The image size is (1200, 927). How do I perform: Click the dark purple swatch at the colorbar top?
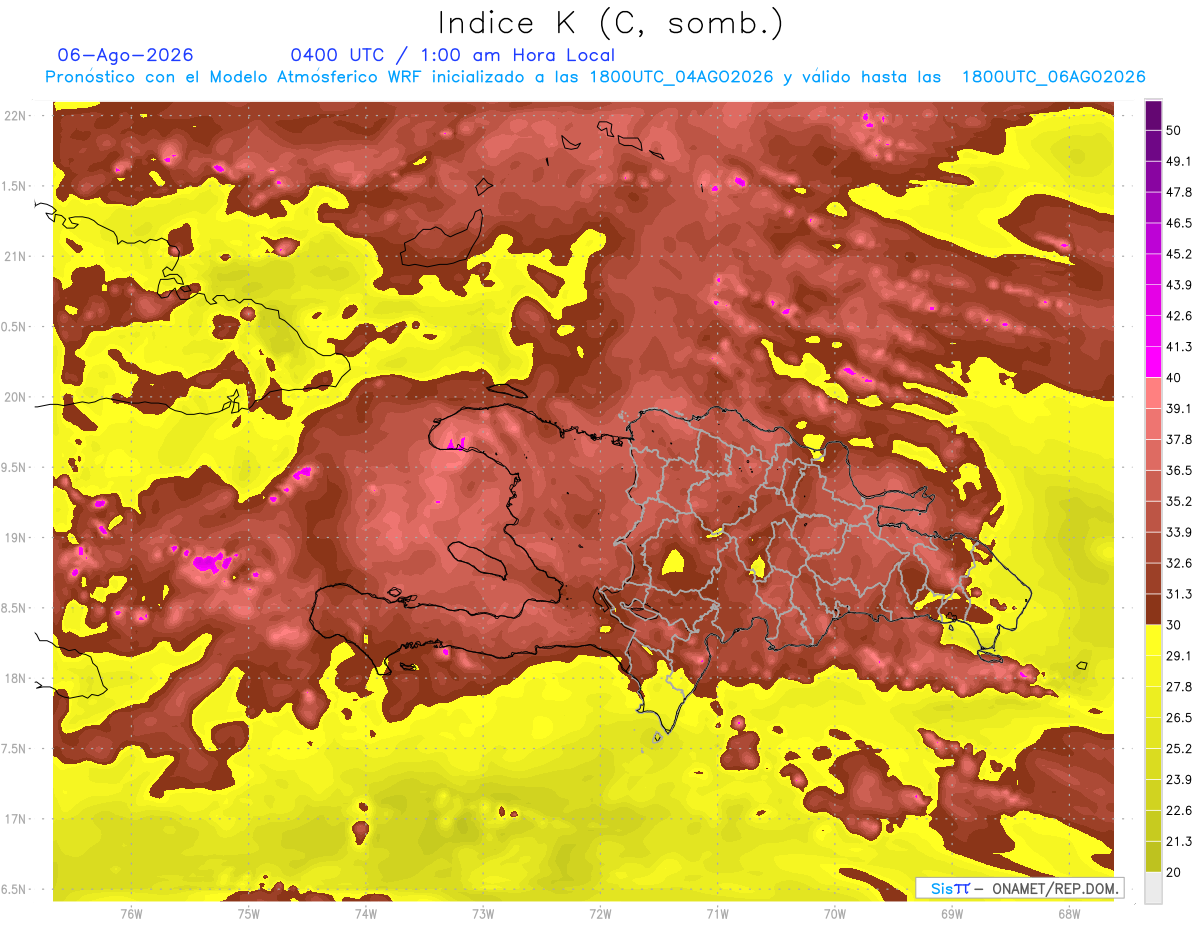[1153, 116]
